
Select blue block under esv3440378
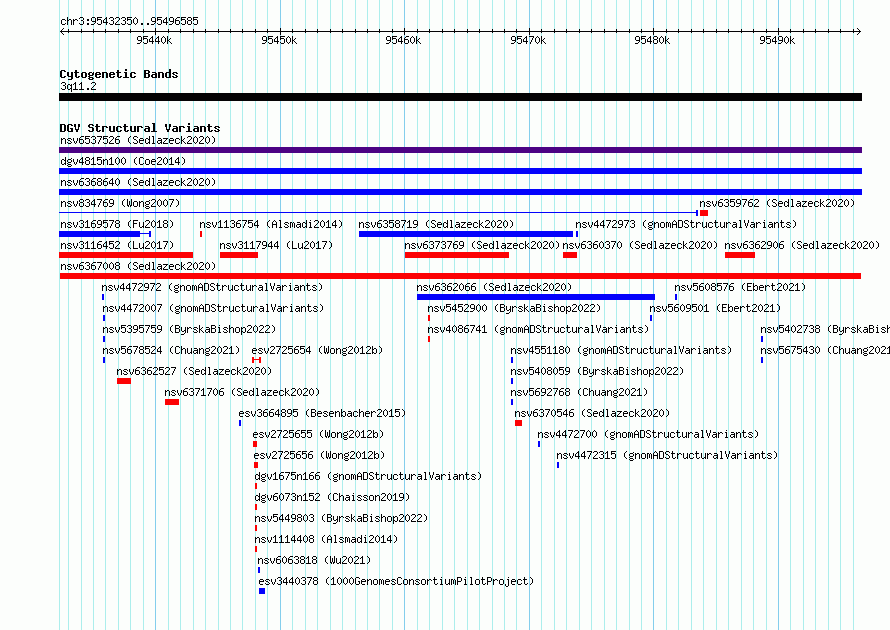tap(262, 591)
